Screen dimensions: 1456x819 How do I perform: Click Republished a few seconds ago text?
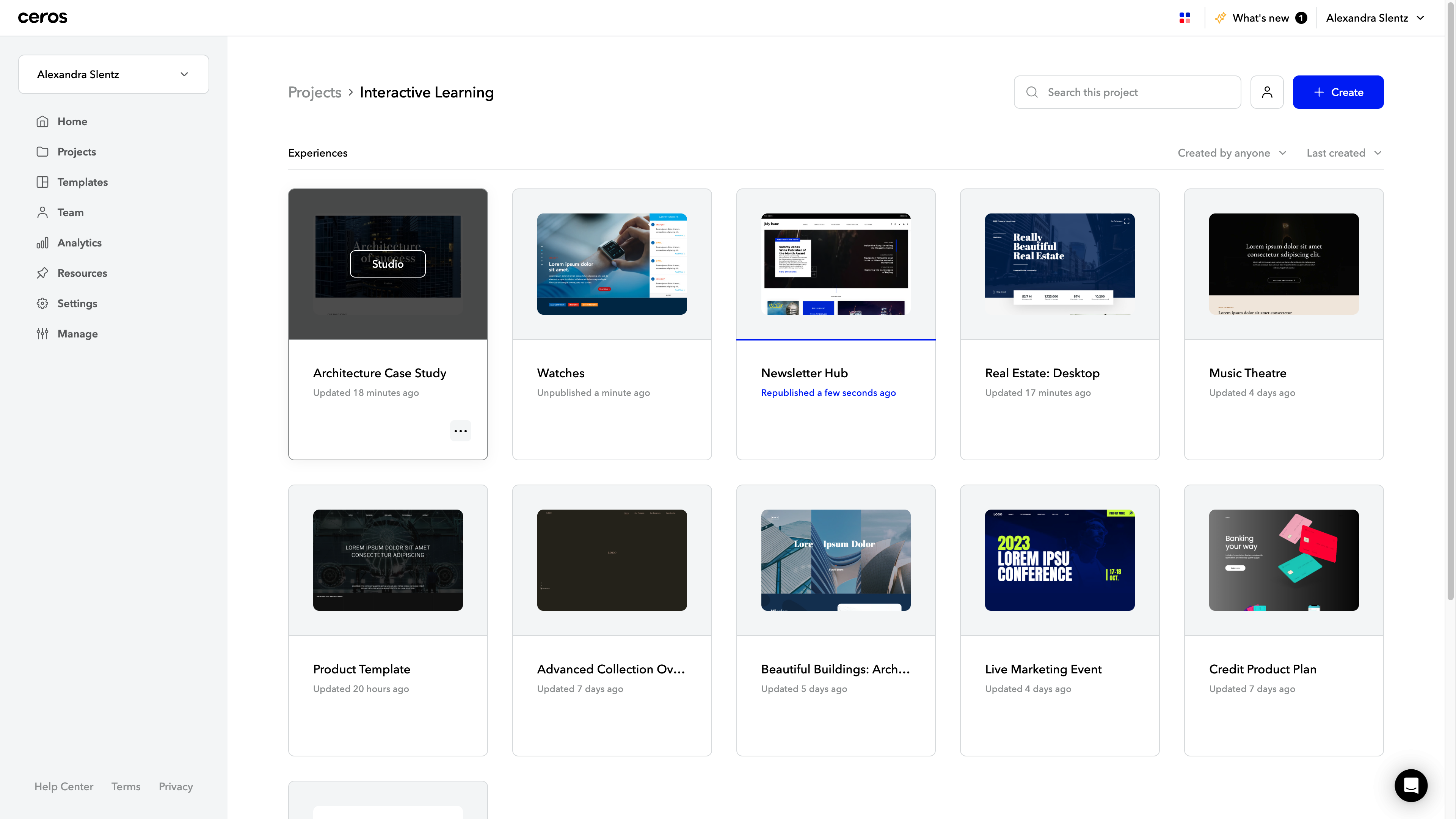tap(828, 393)
